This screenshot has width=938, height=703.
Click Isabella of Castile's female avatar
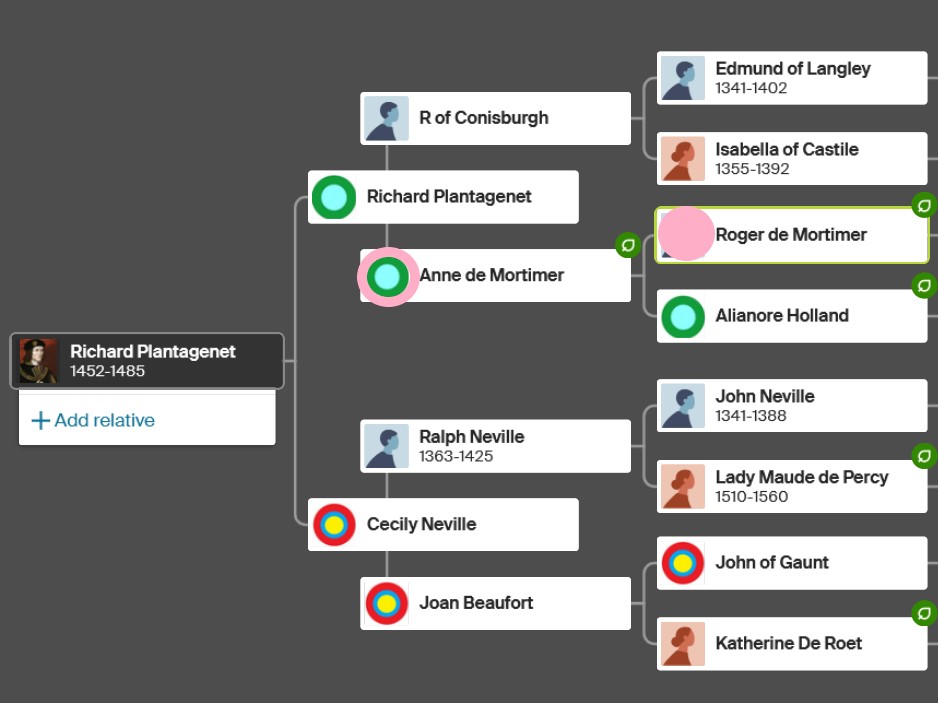[683, 159]
